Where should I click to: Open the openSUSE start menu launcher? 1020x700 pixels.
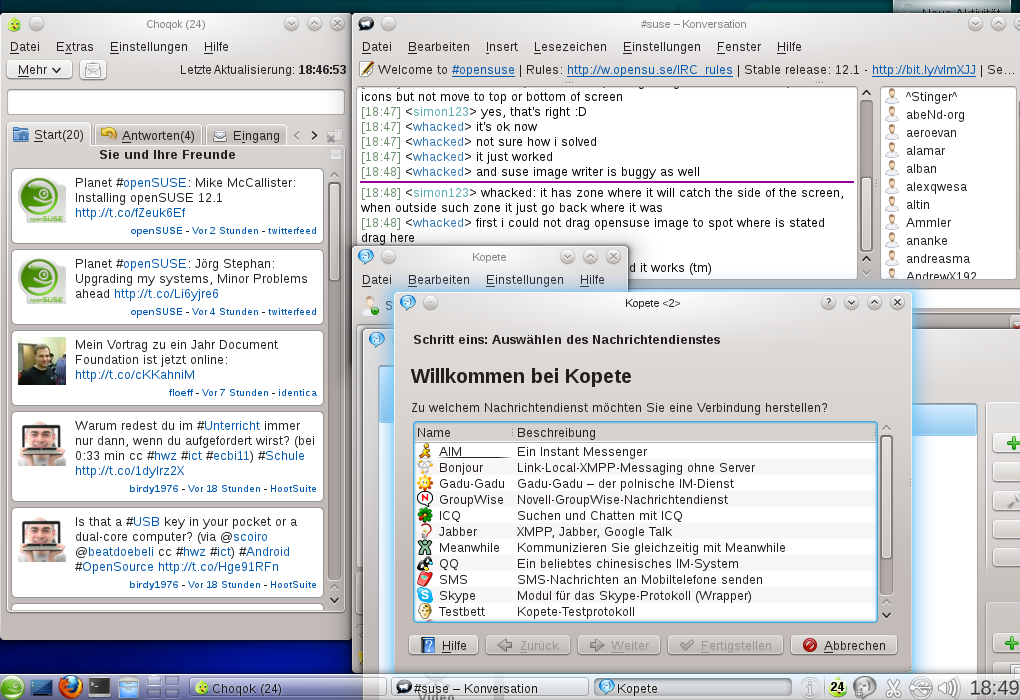click(12, 688)
